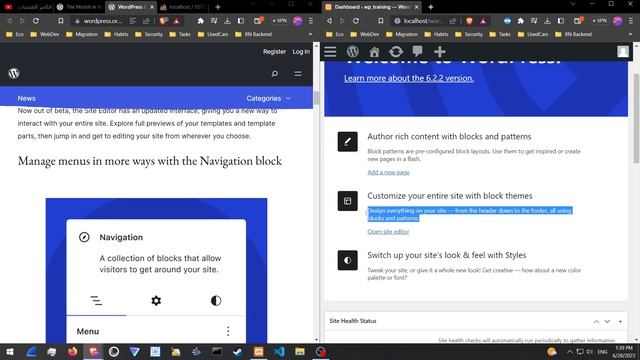Visit site via home icon in admin bar

tap(374, 52)
